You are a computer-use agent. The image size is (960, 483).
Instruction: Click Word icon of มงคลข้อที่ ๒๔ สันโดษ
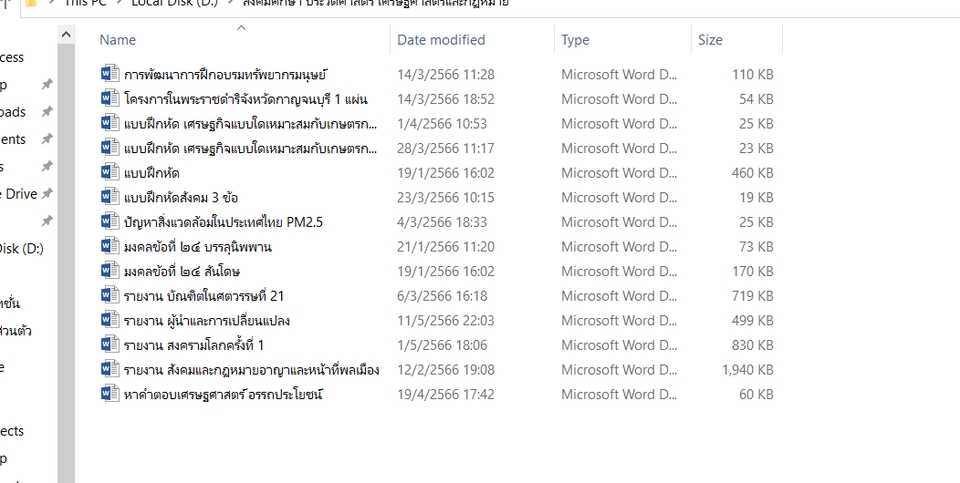click(110, 271)
